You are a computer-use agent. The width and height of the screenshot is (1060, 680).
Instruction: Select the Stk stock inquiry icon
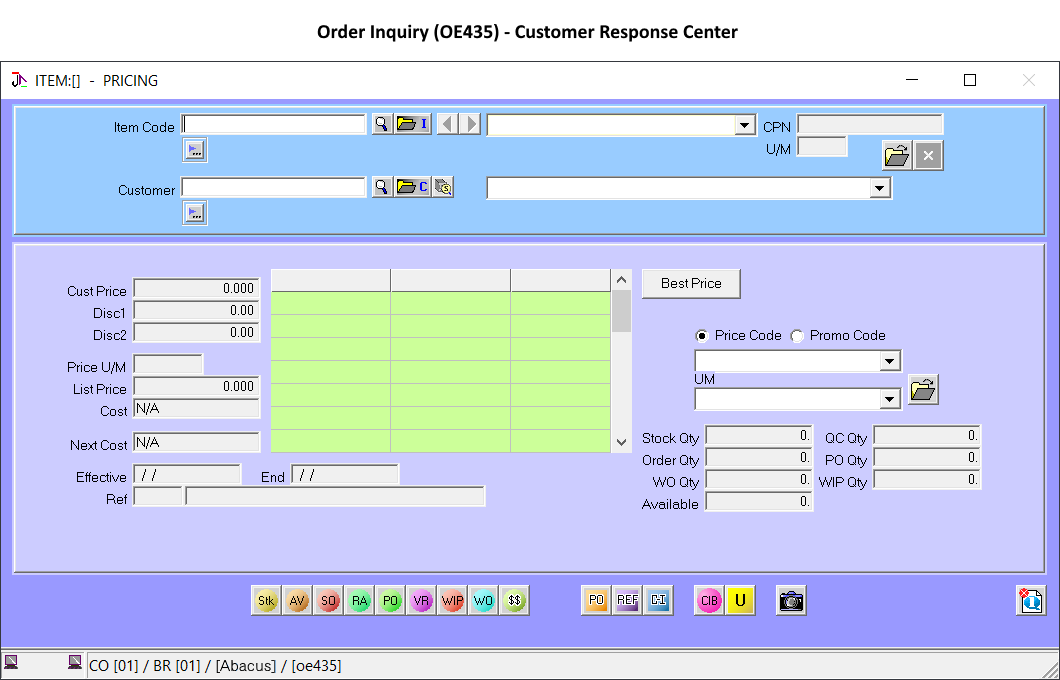(265, 600)
